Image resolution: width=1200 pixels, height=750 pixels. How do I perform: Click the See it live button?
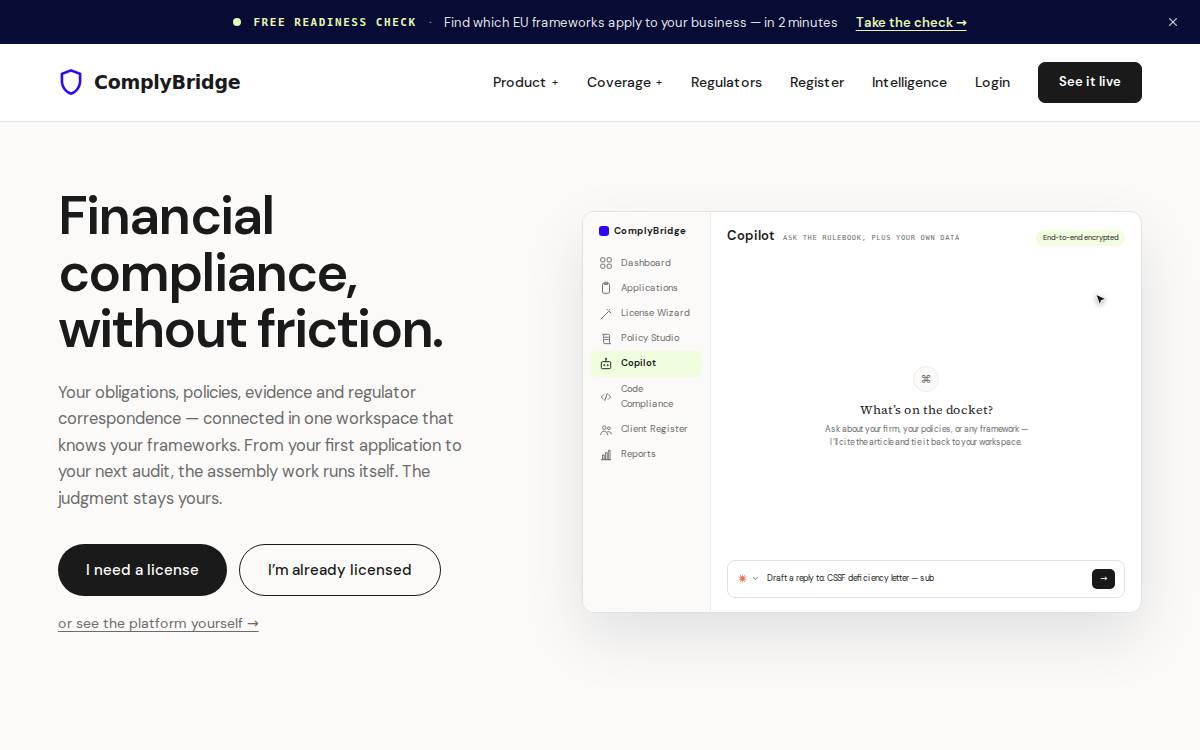click(x=1090, y=82)
